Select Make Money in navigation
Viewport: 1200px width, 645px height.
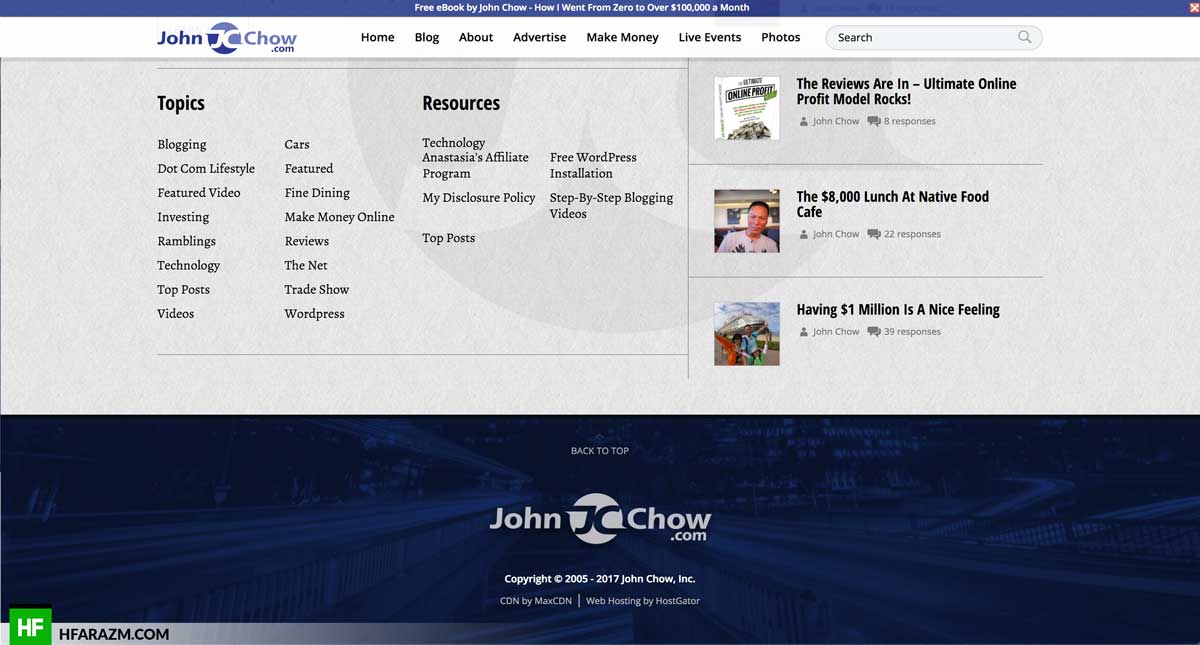point(622,37)
